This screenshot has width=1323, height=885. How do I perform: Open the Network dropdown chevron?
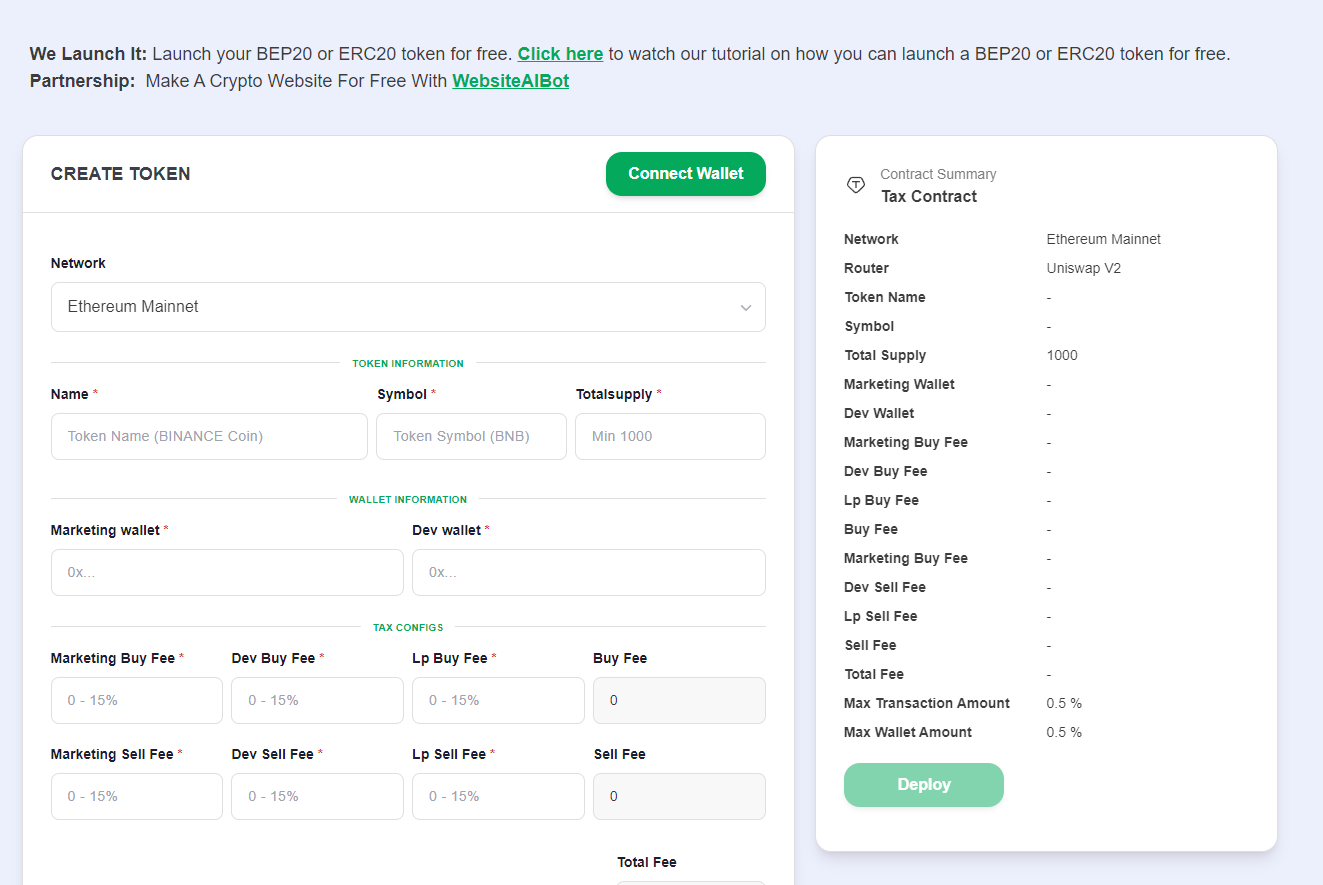point(745,308)
